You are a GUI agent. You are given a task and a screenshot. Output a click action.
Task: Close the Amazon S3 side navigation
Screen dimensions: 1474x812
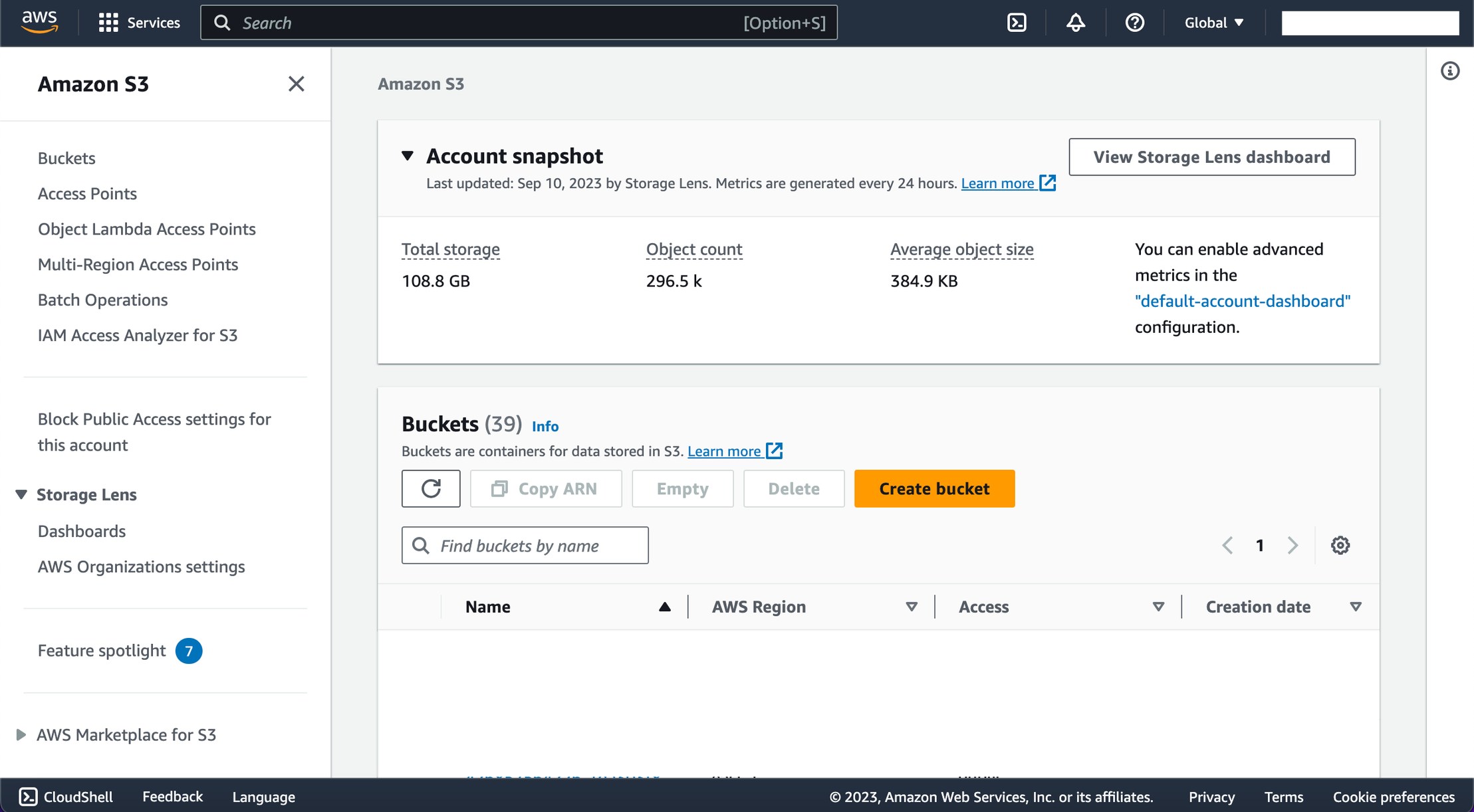click(x=296, y=84)
